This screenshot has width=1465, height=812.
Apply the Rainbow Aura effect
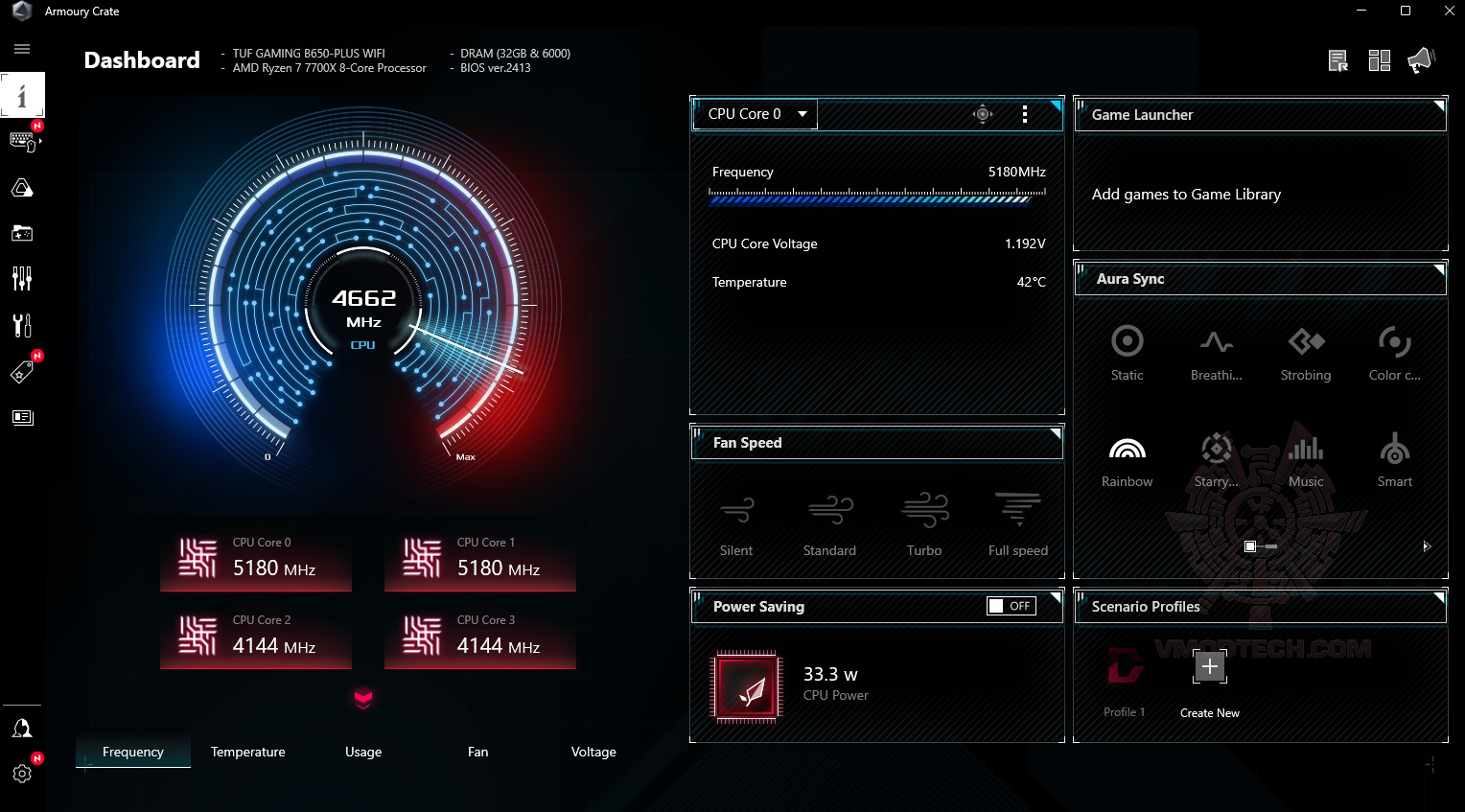tap(1128, 460)
